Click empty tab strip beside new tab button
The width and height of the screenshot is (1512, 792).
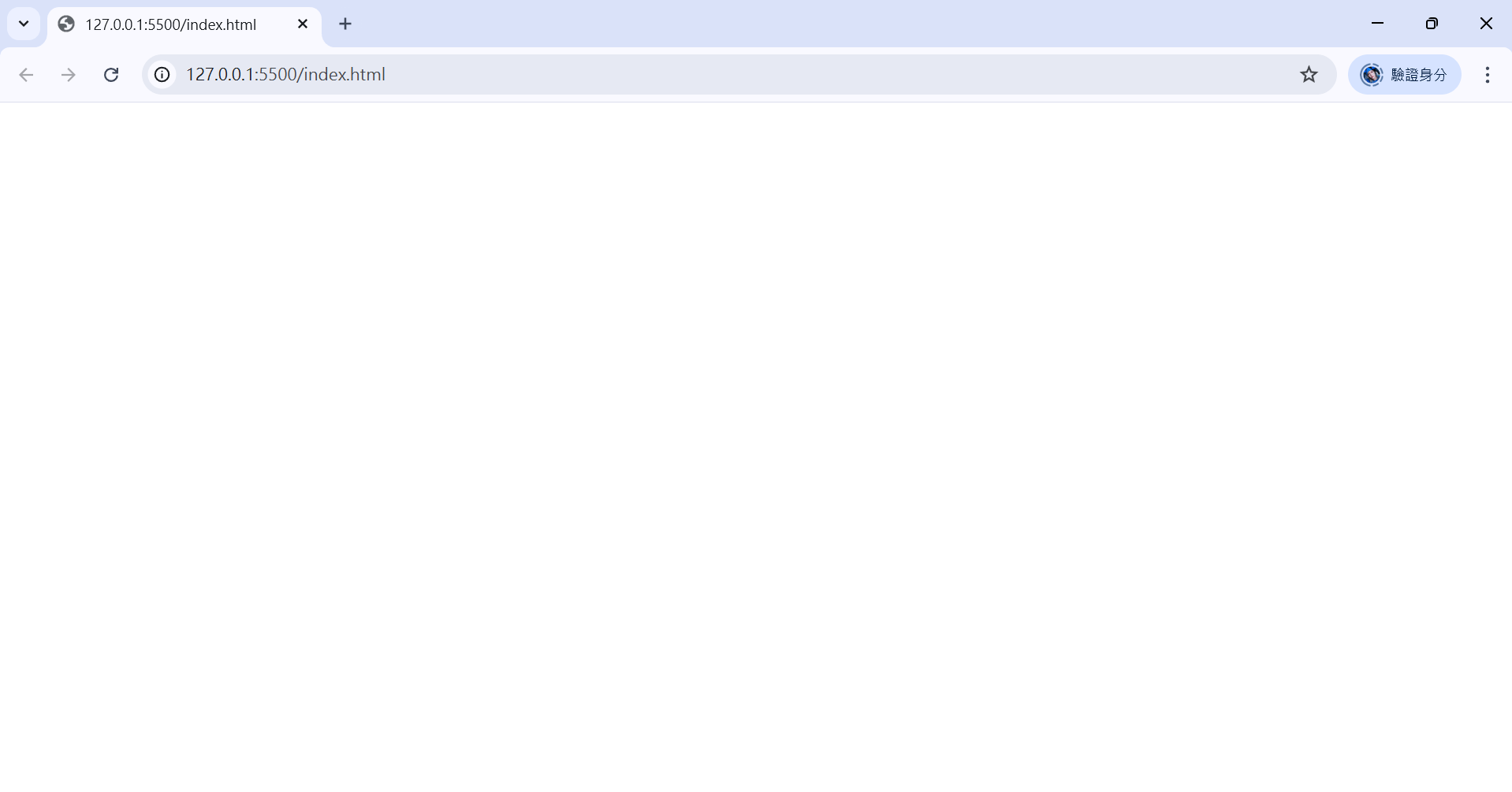[x=851, y=24]
